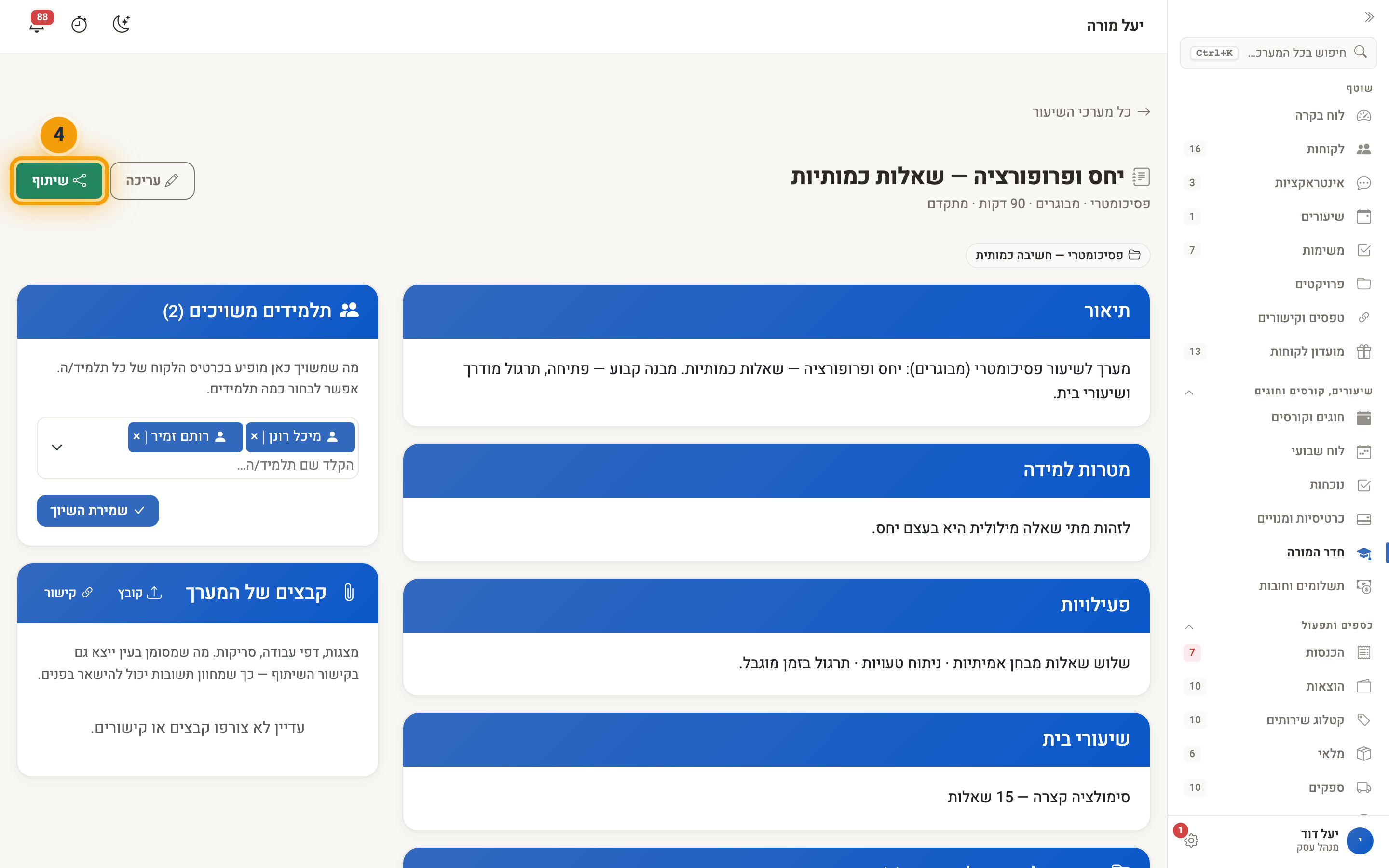Open the settings gear near user profile
The width and height of the screenshot is (1389, 868).
1191,841
